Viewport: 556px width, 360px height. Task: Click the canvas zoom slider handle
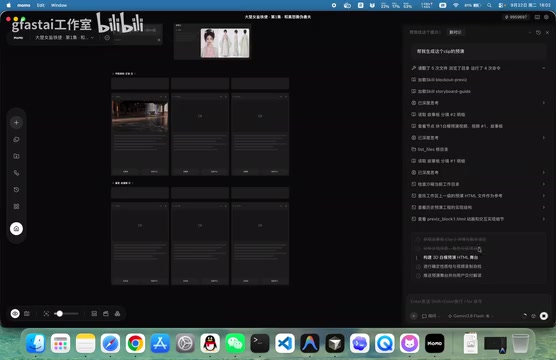60,314
